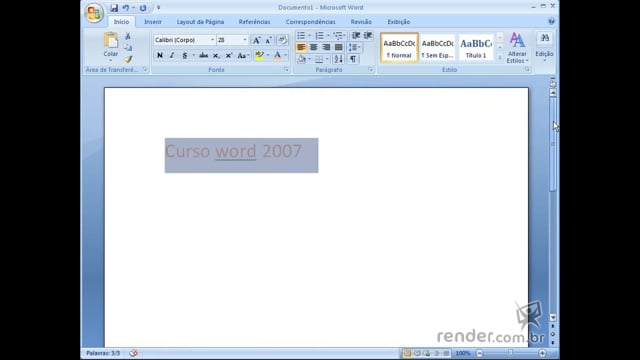Clear formatting with the eraser icon
Viewport: 640px width, 360px height.
[282, 40]
